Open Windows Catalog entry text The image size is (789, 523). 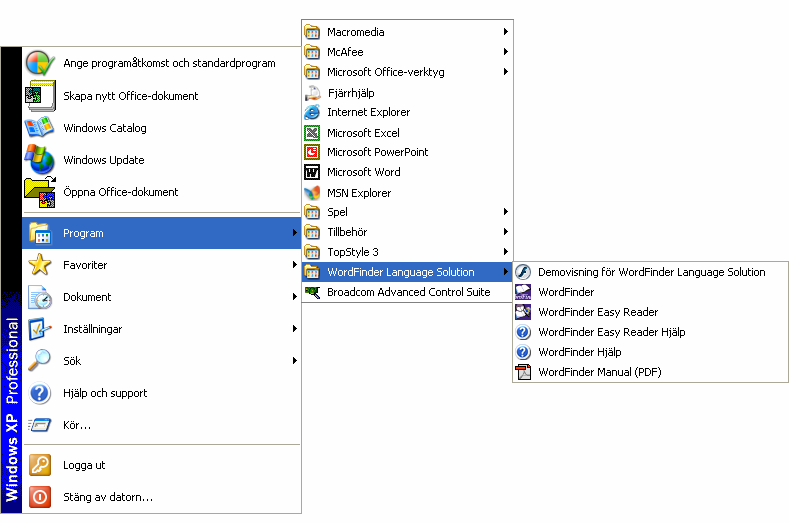105,128
